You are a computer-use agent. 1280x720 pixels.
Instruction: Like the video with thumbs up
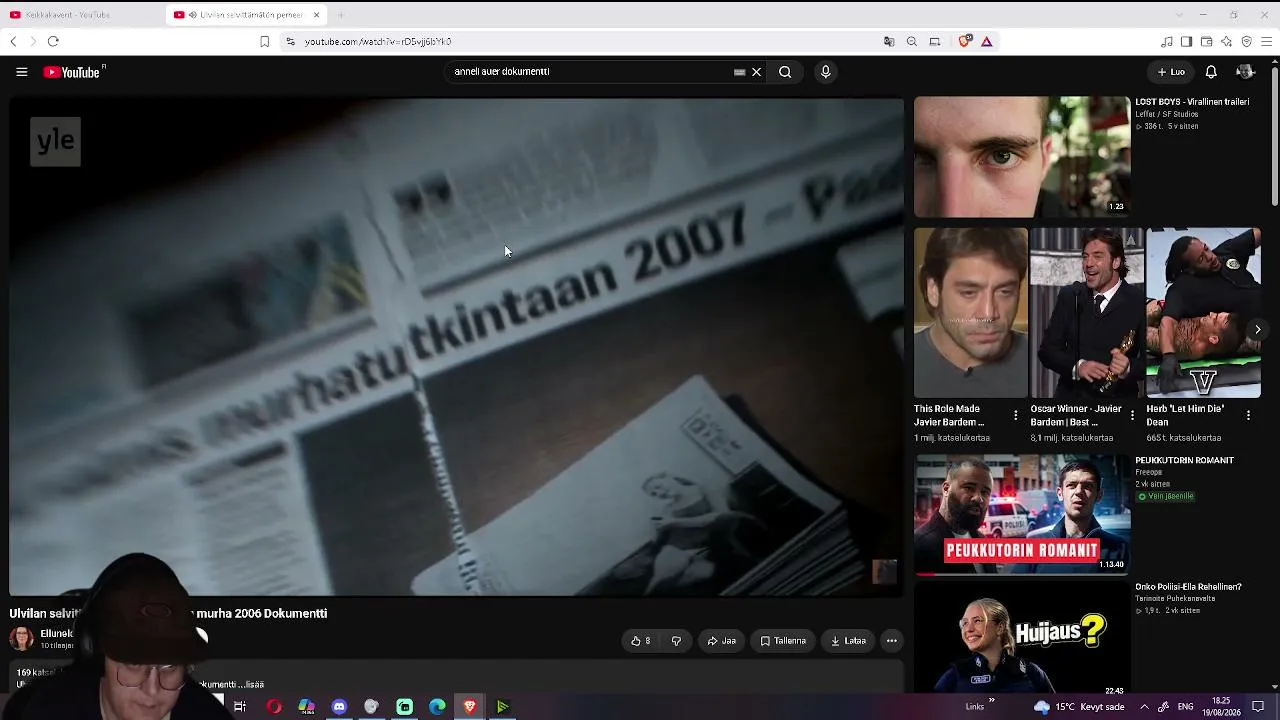tap(641, 641)
